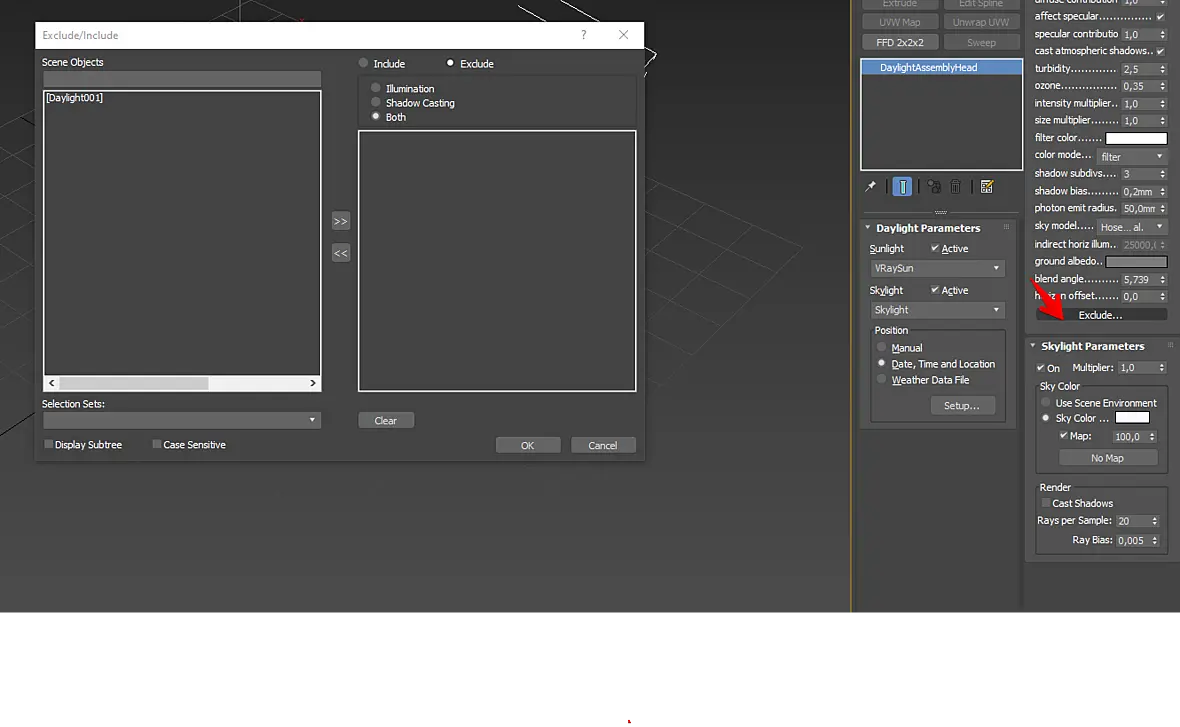
Task: Open Skylight type dropdown
Action: (937, 309)
